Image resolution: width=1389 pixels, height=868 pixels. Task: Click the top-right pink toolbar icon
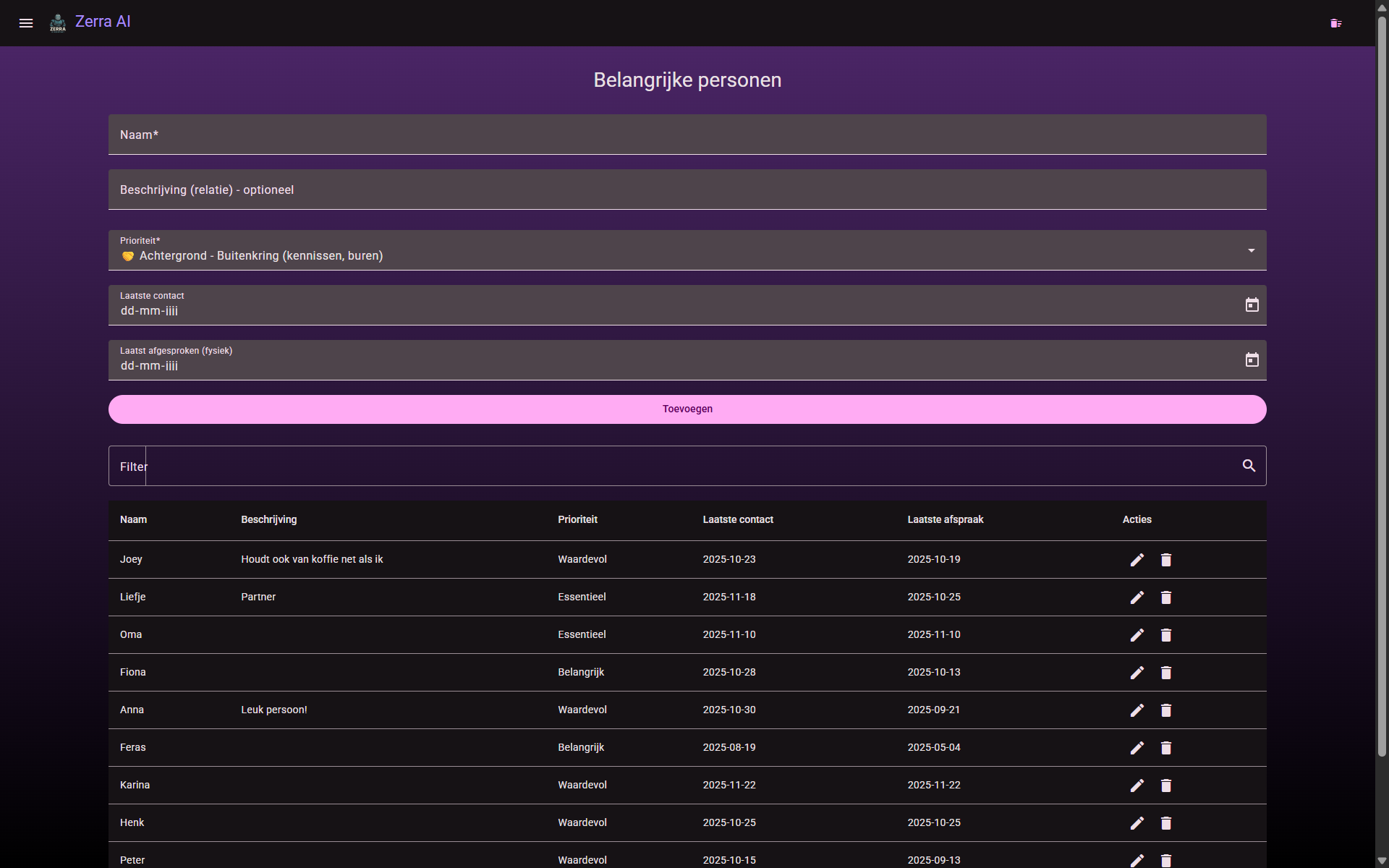coord(1336,23)
